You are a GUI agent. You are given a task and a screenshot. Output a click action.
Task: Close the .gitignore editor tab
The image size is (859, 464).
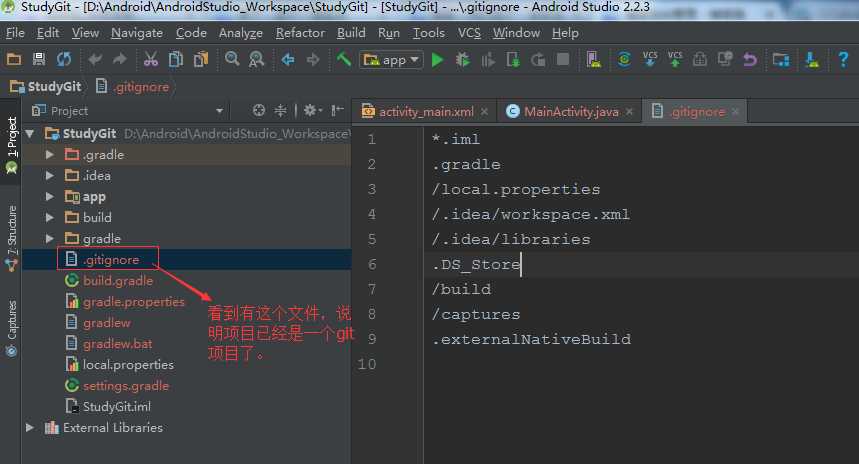pyautogui.click(x=735, y=112)
